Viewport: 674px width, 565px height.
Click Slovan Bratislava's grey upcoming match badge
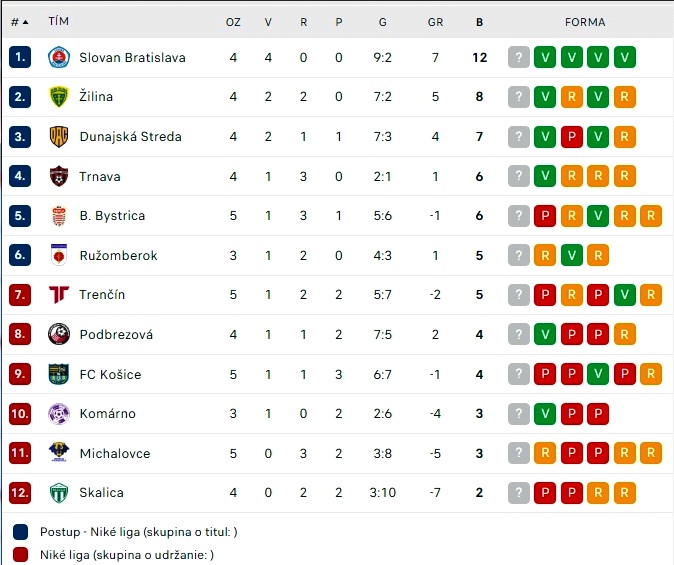click(518, 57)
